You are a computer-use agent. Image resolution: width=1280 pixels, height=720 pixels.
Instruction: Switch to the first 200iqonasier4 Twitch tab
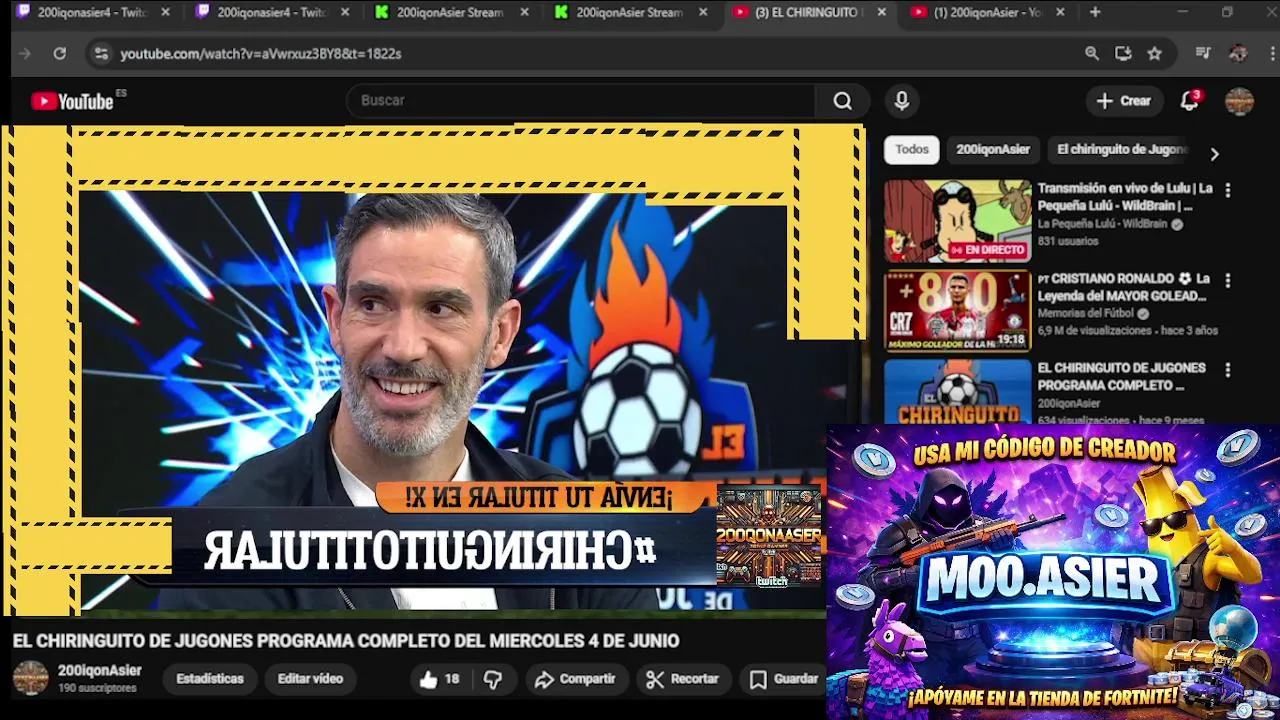tap(83, 12)
